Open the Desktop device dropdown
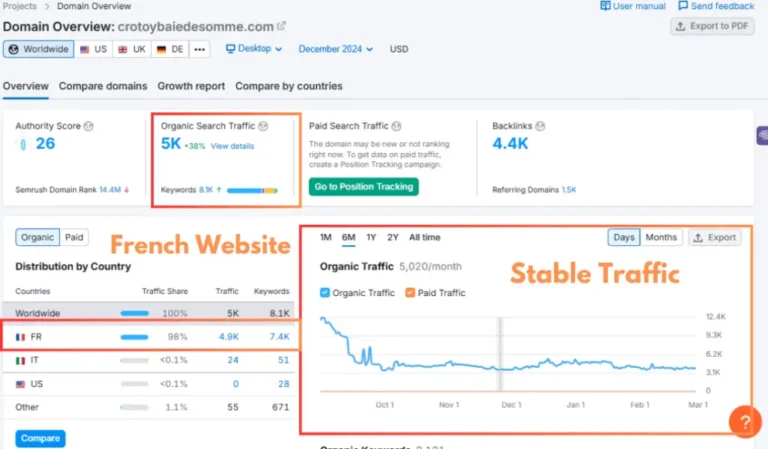 [254, 48]
